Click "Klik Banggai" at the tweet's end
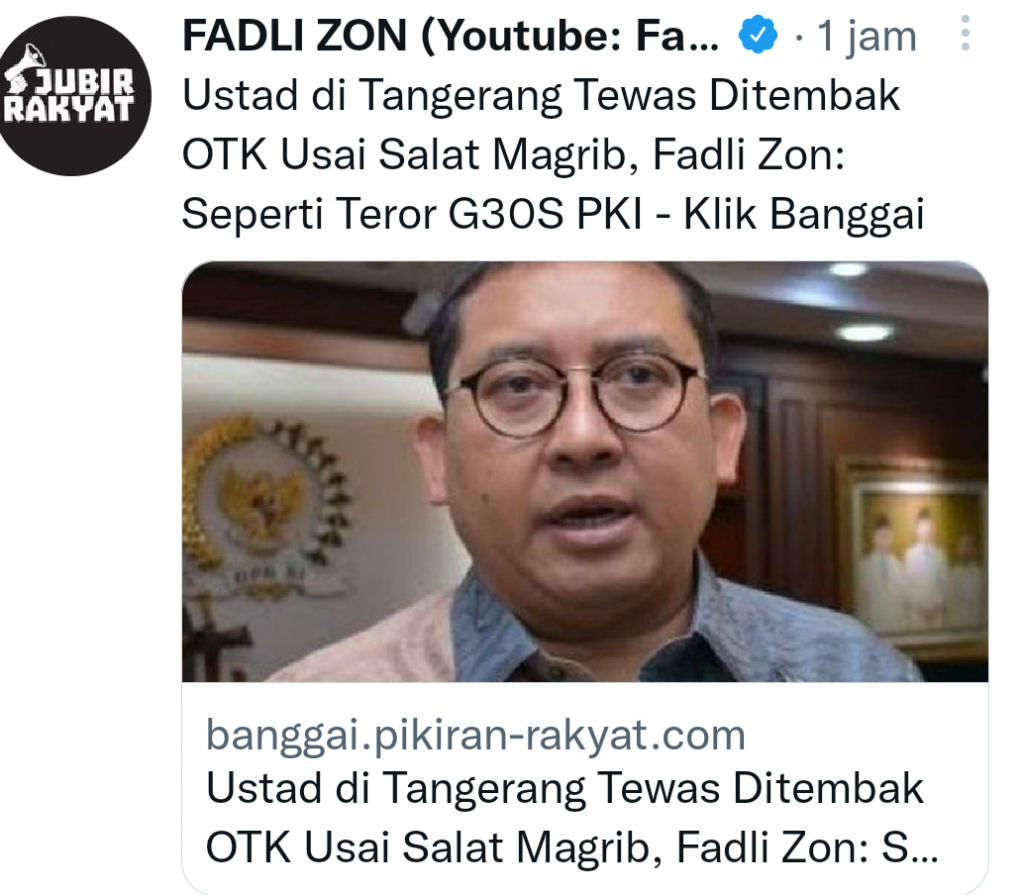Viewport: 1024px width, 895px height. (x=804, y=214)
